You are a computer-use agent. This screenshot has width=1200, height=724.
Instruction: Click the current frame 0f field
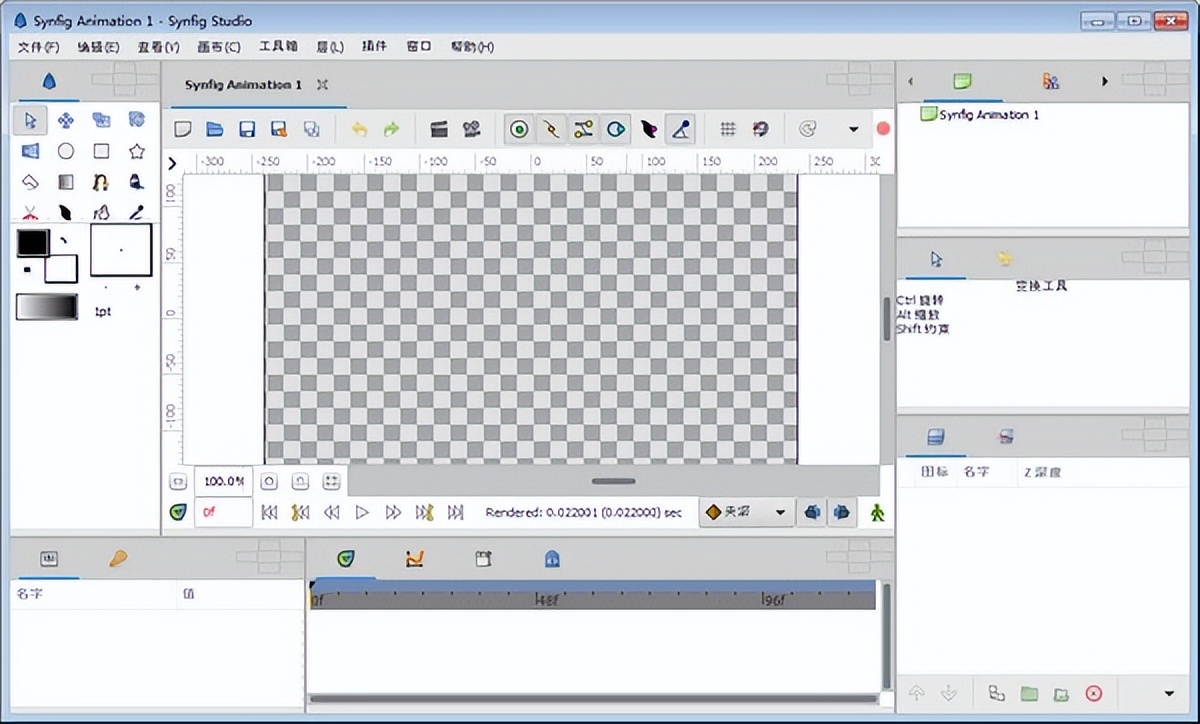[223, 512]
